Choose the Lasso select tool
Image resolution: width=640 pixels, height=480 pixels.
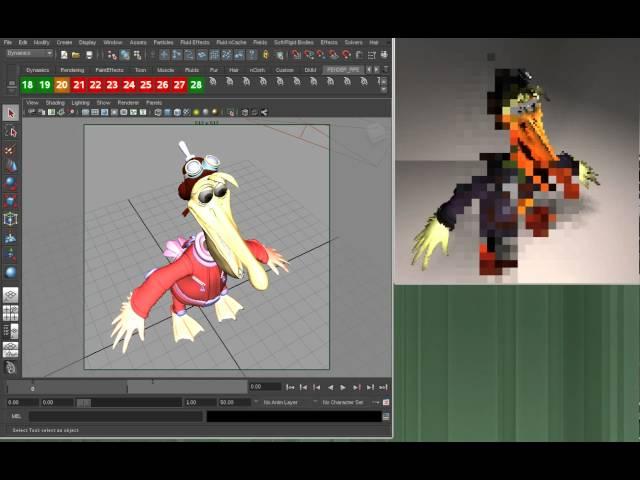tap(11, 132)
